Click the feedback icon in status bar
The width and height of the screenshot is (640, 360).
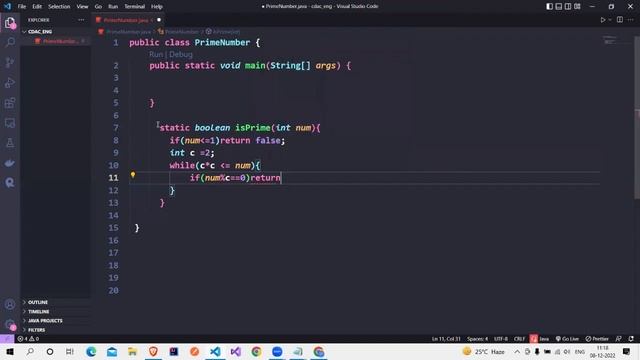(x=619, y=339)
